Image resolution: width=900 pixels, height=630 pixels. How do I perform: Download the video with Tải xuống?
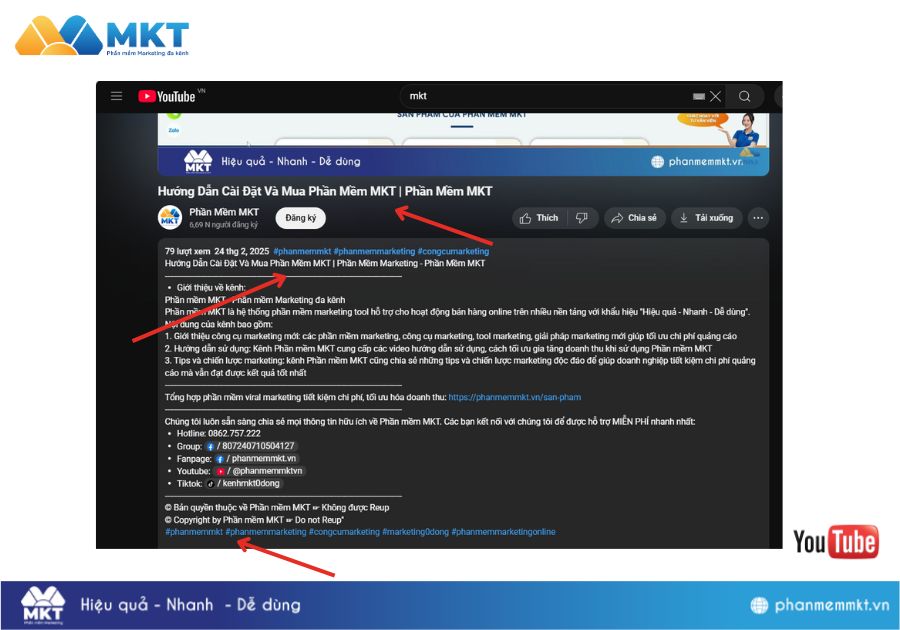[707, 218]
